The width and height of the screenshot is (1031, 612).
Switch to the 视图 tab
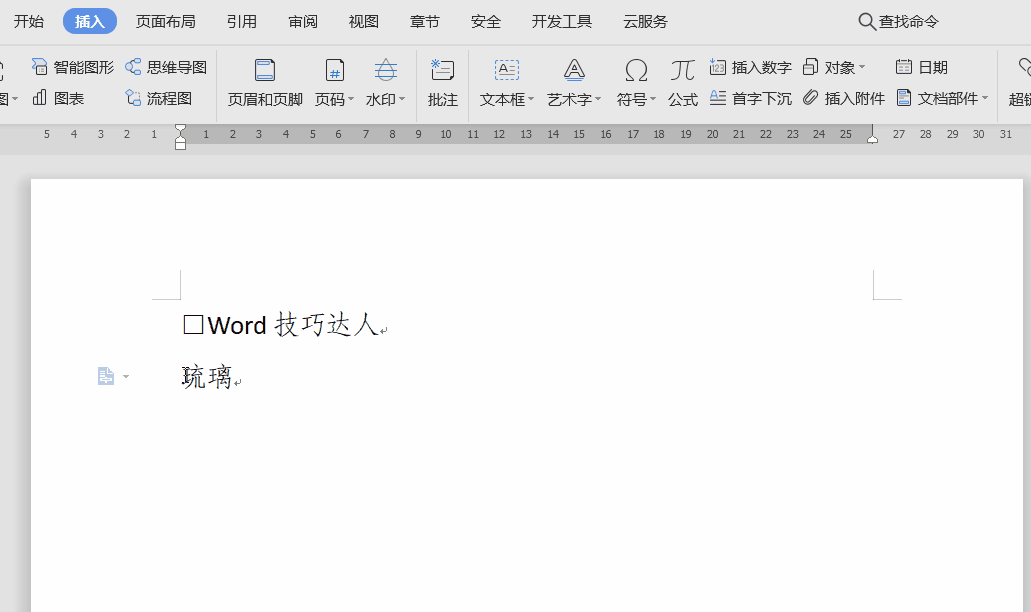click(364, 22)
